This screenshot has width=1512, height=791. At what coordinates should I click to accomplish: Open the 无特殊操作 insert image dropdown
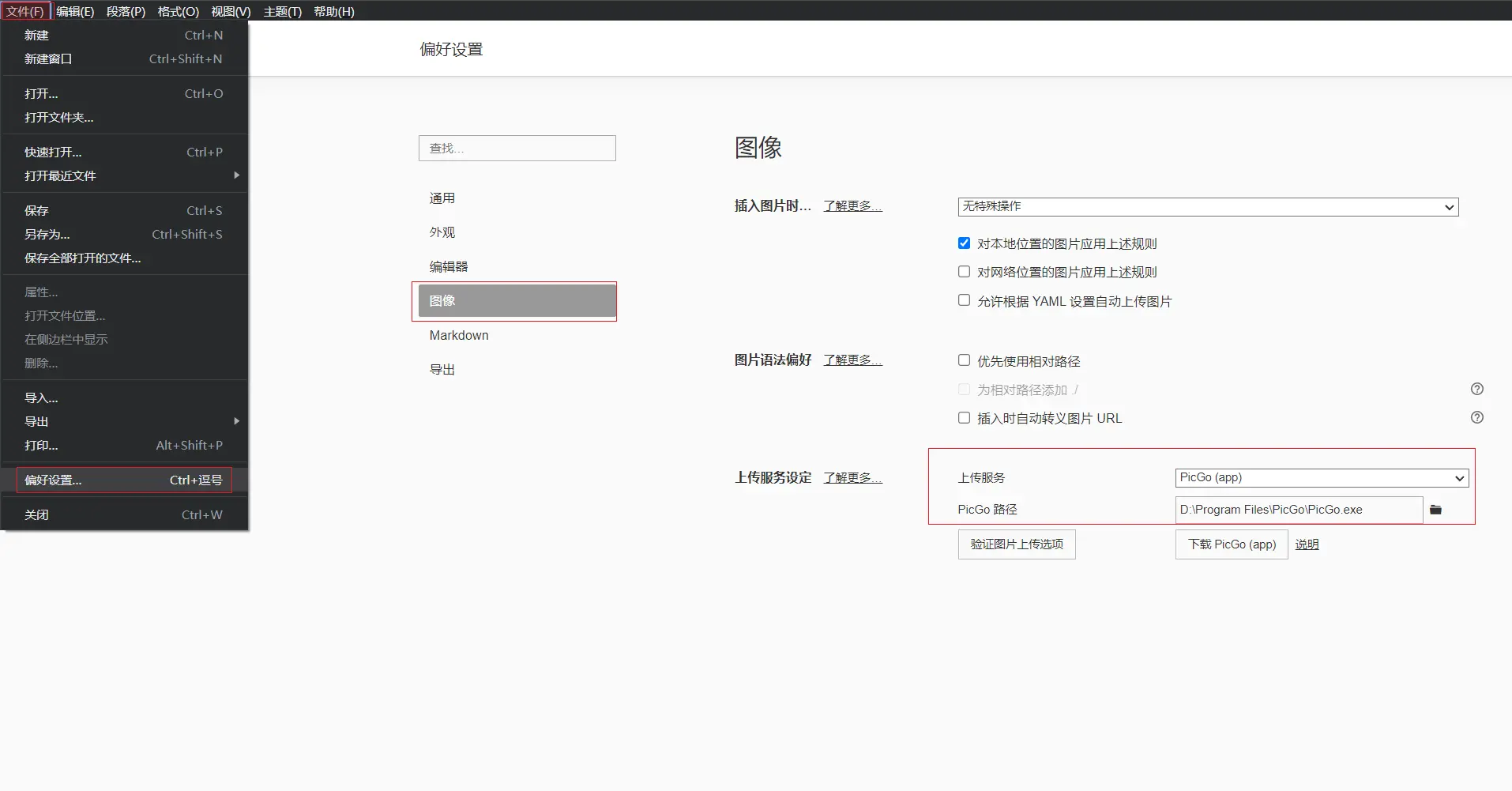tap(1207, 206)
